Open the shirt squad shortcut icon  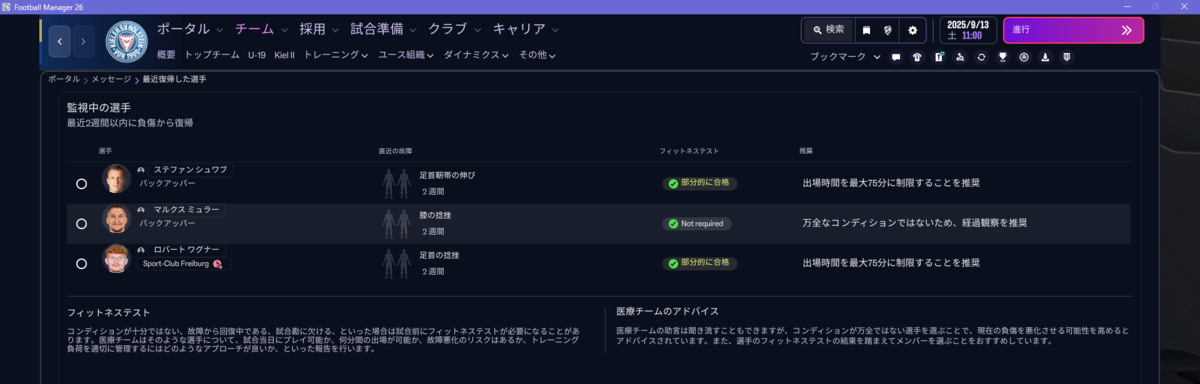[917, 57]
